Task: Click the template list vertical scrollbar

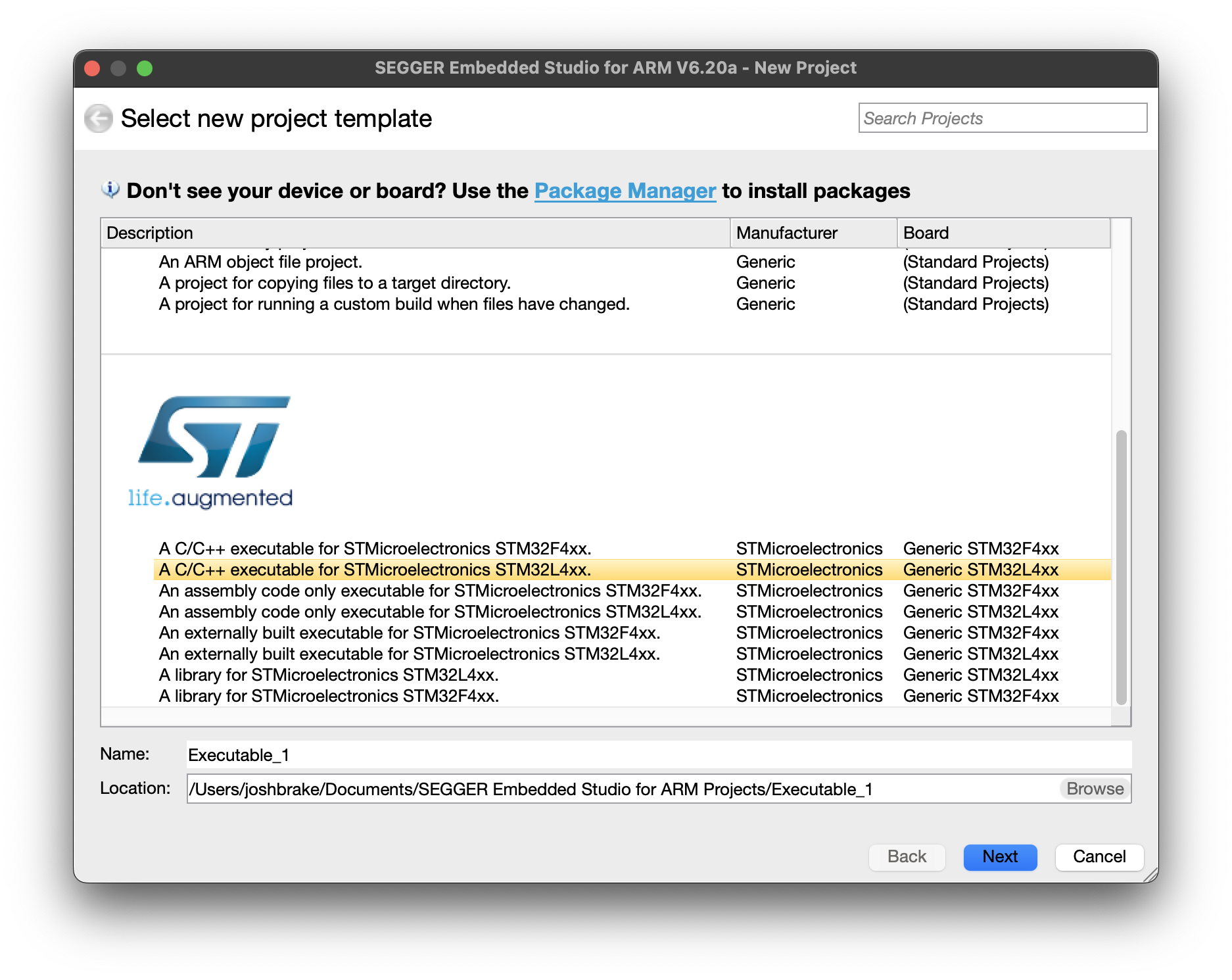Action: point(1122,567)
